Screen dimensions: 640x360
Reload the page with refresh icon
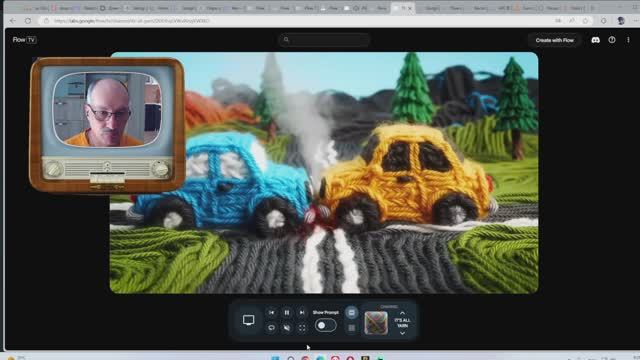(x=28, y=21)
